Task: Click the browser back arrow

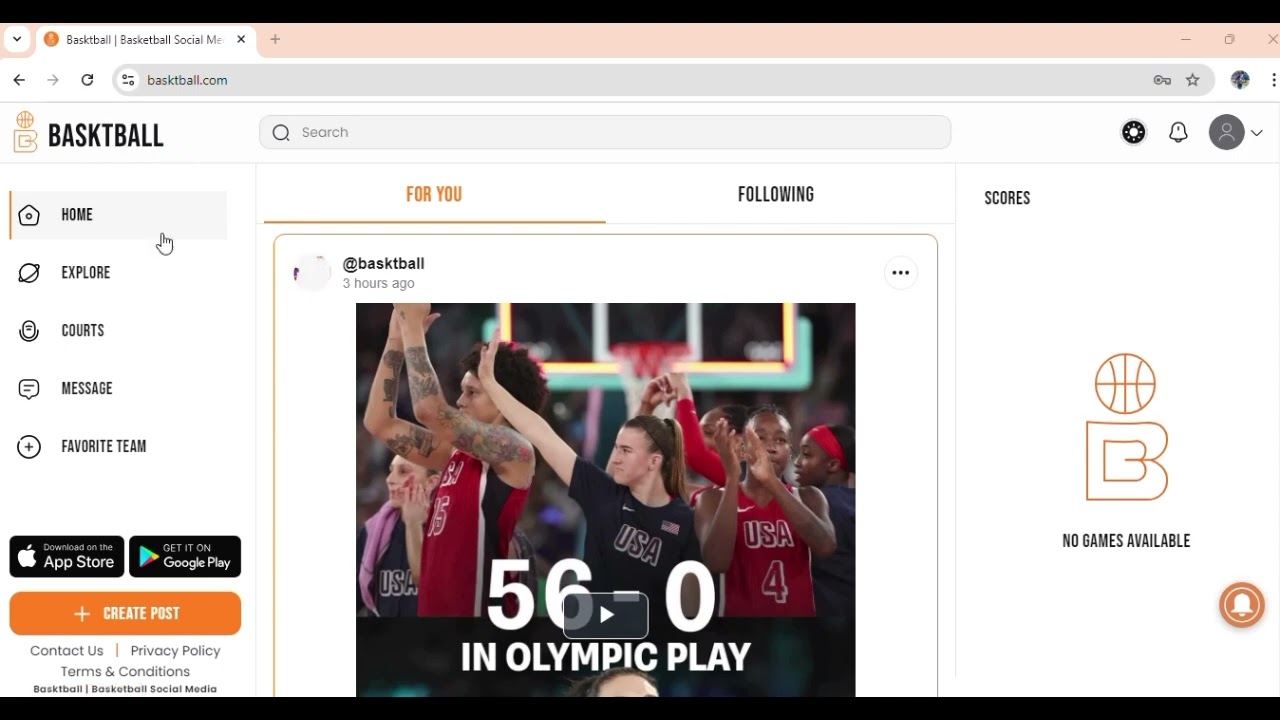Action: point(19,80)
